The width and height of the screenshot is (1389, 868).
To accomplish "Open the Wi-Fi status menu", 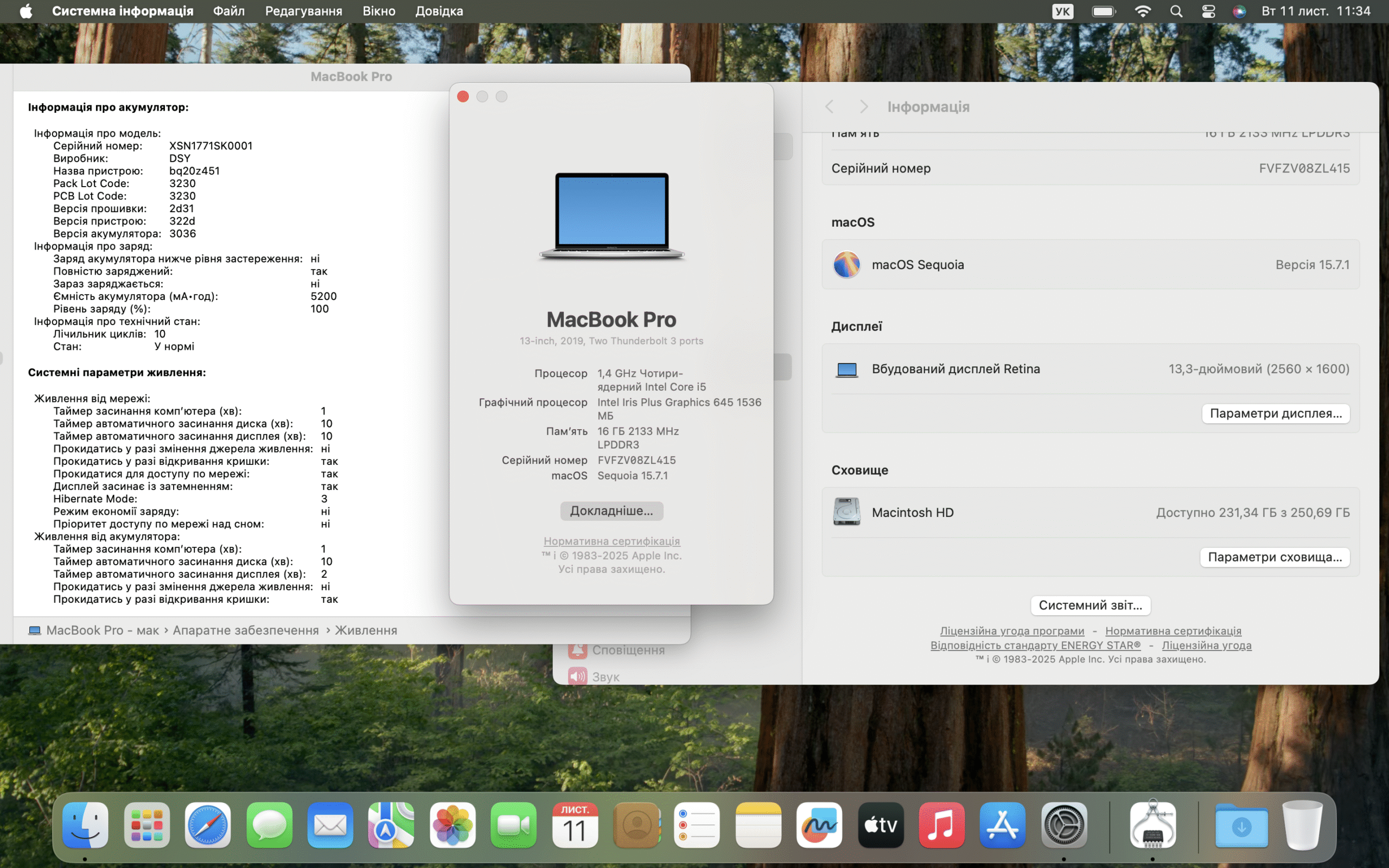I will click(1143, 11).
